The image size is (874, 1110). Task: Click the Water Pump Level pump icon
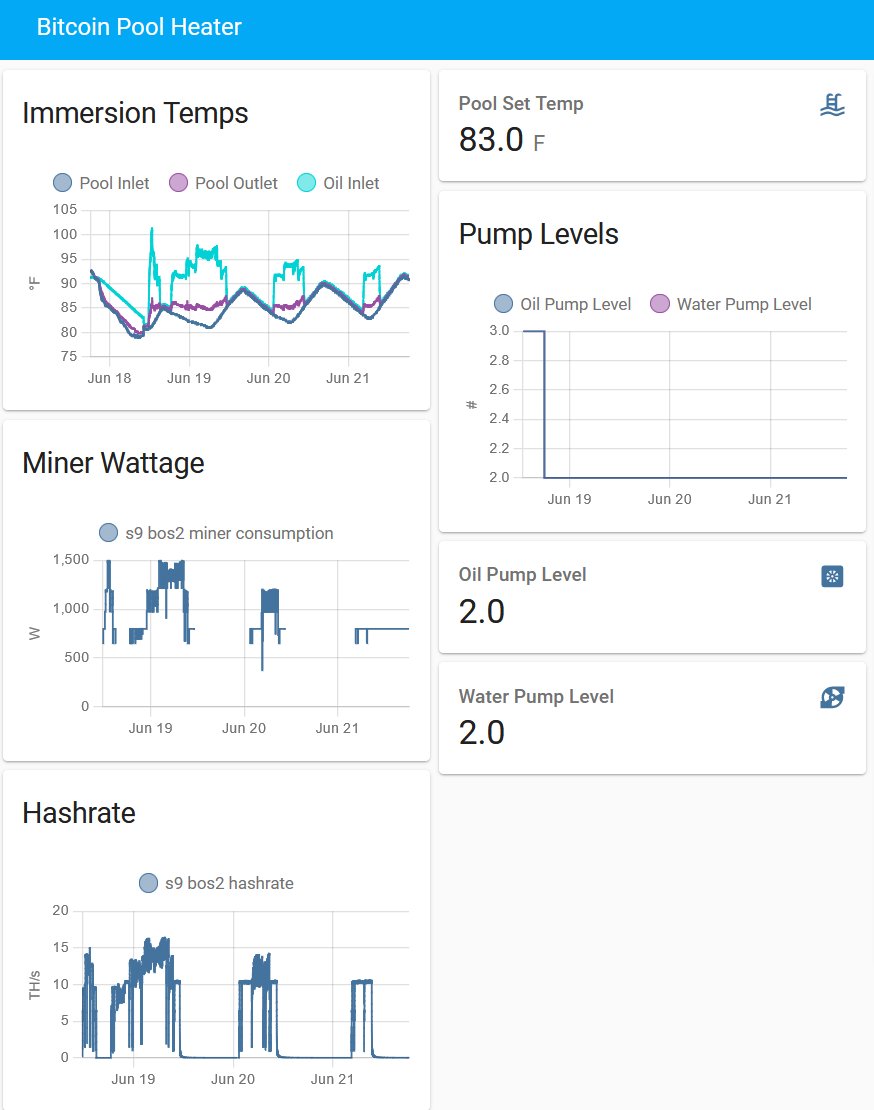pos(832,697)
